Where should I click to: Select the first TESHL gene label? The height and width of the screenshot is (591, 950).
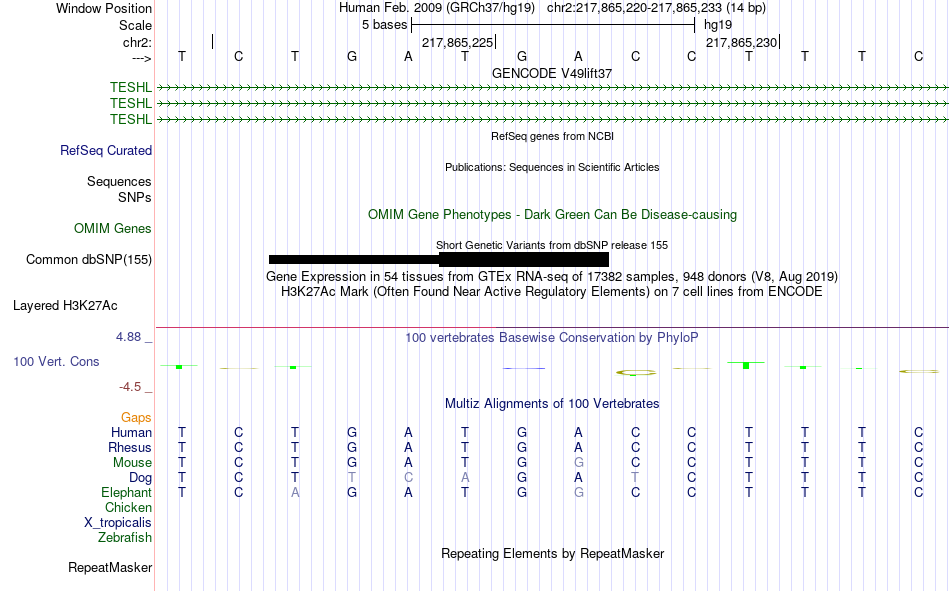pyautogui.click(x=131, y=88)
